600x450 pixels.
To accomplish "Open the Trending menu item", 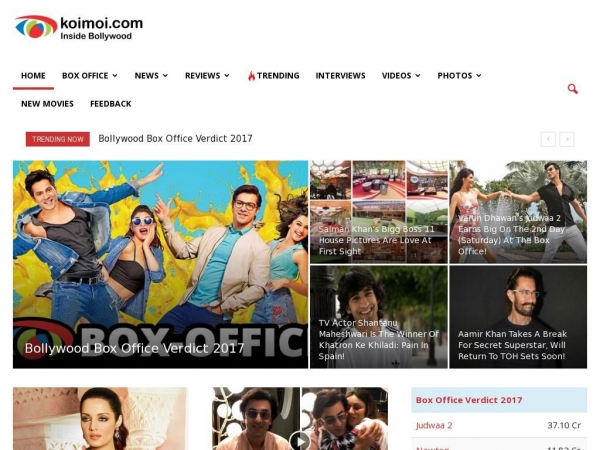I will 278,76.
